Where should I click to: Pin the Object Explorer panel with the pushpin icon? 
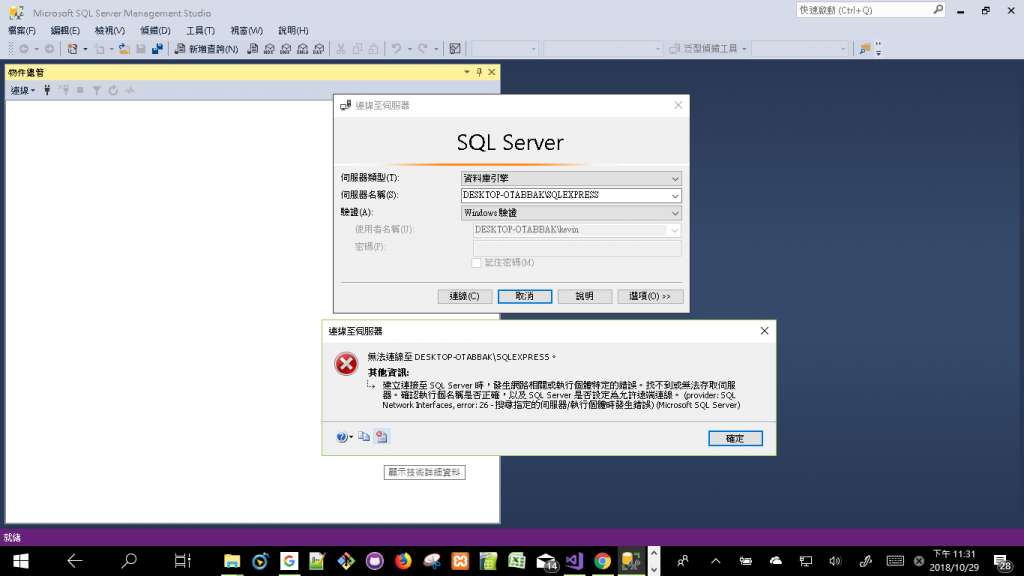479,72
